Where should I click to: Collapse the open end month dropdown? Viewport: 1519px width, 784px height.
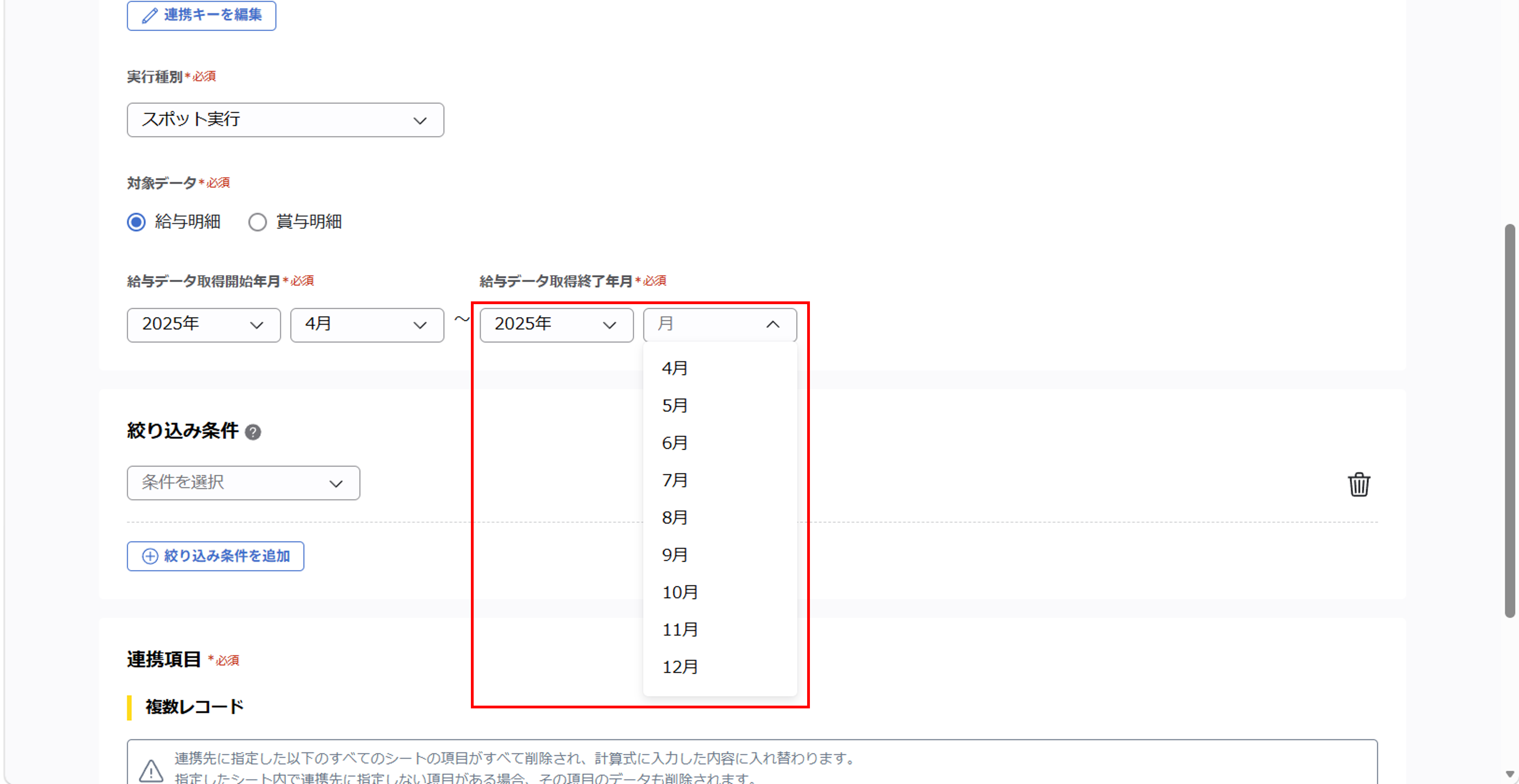[719, 325]
